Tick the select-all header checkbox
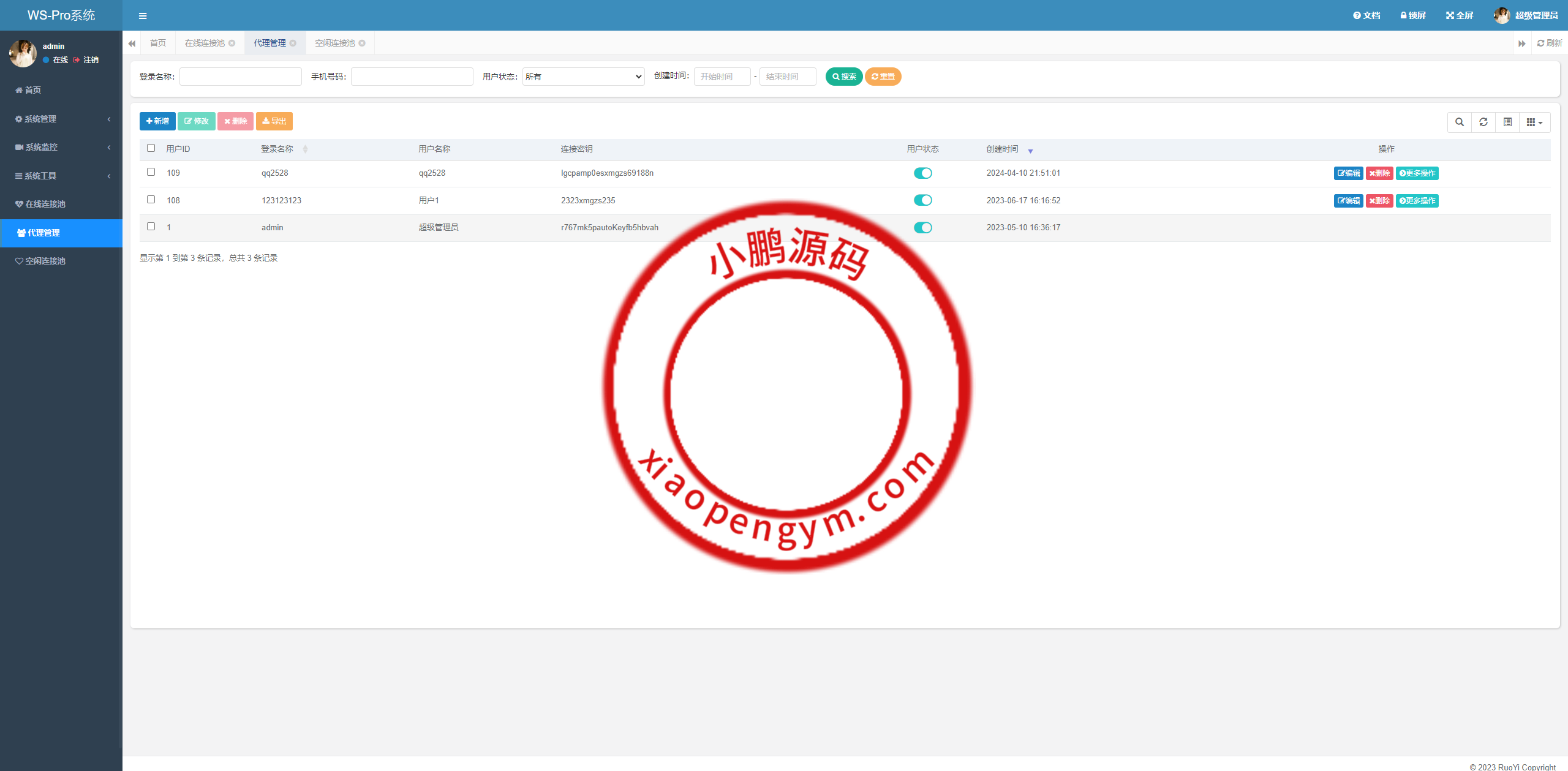 point(151,148)
